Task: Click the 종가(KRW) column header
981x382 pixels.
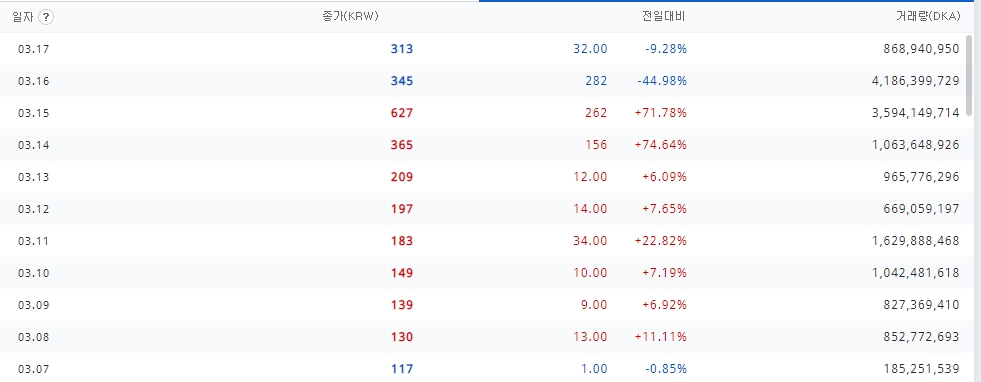Action: pyautogui.click(x=350, y=17)
